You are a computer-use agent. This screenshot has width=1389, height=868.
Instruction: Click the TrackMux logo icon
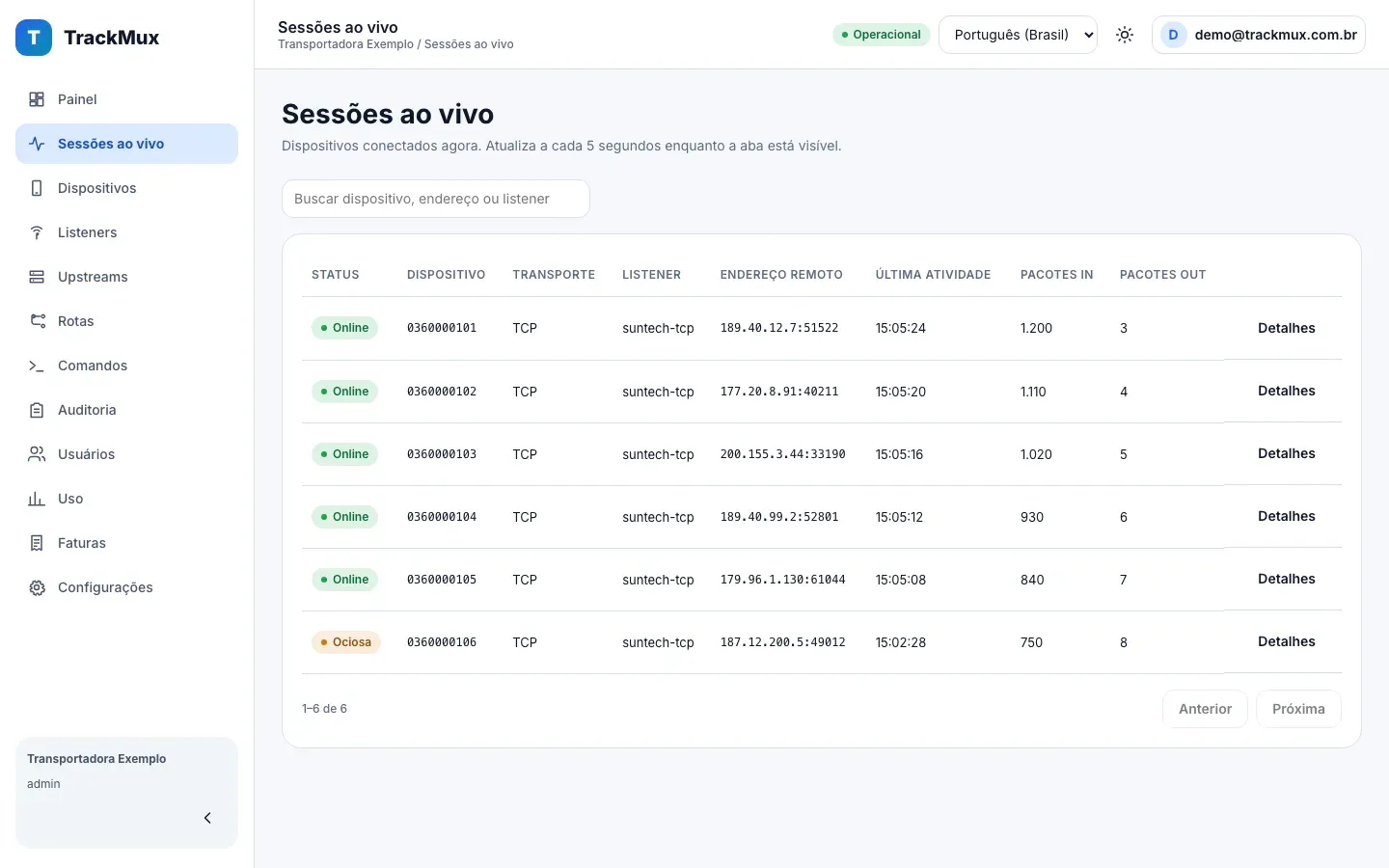coord(34,38)
